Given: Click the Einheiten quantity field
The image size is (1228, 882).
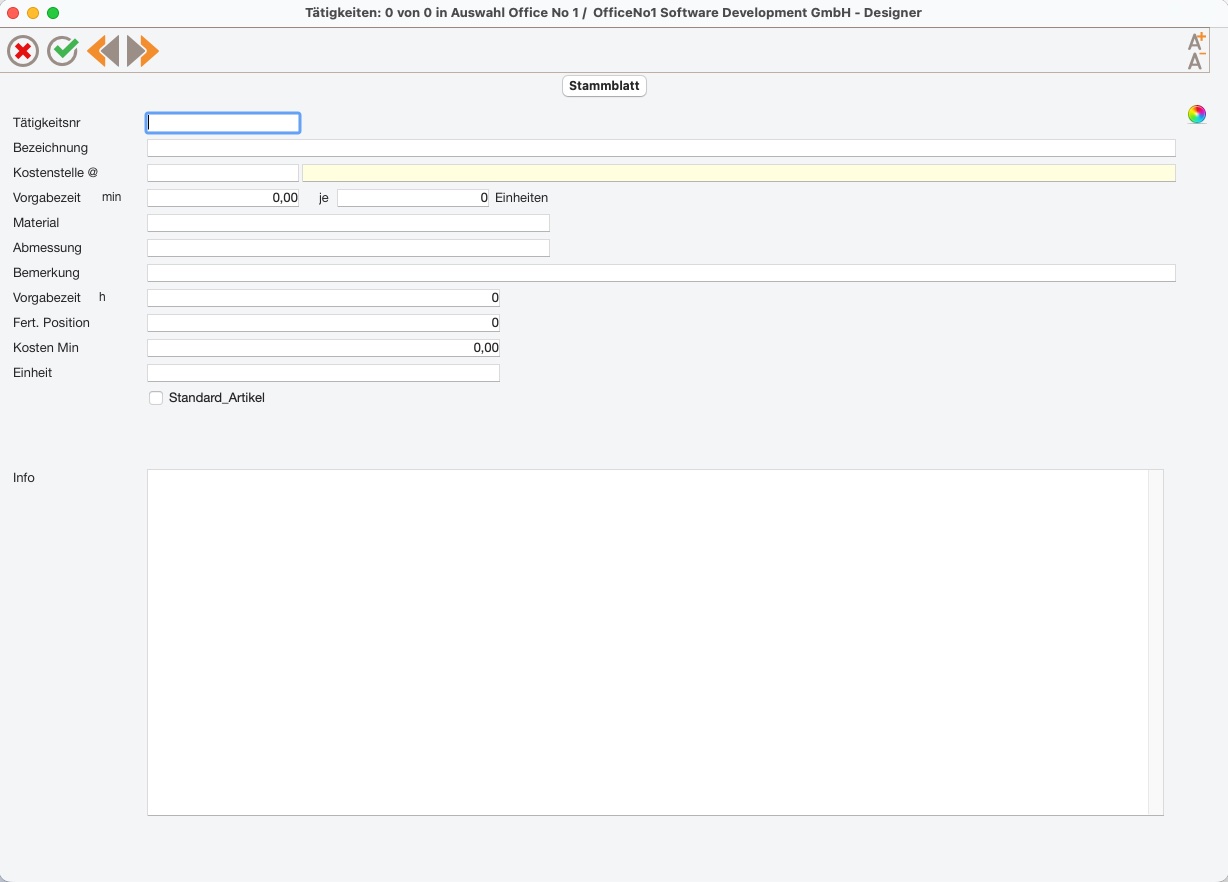Looking at the screenshot, I should pos(413,198).
